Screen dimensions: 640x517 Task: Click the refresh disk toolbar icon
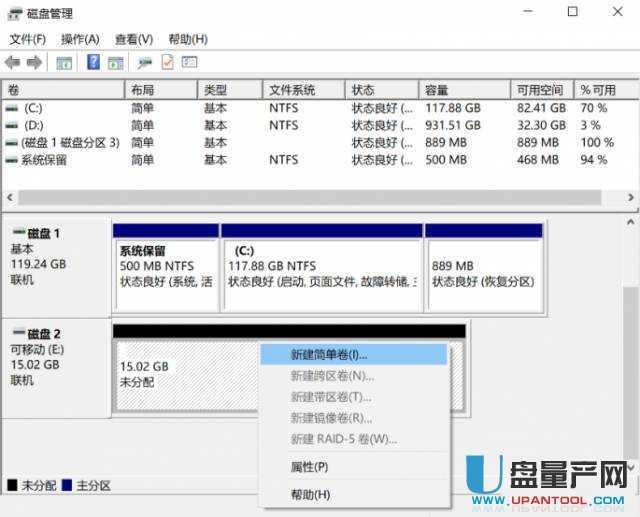(x=145, y=62)
